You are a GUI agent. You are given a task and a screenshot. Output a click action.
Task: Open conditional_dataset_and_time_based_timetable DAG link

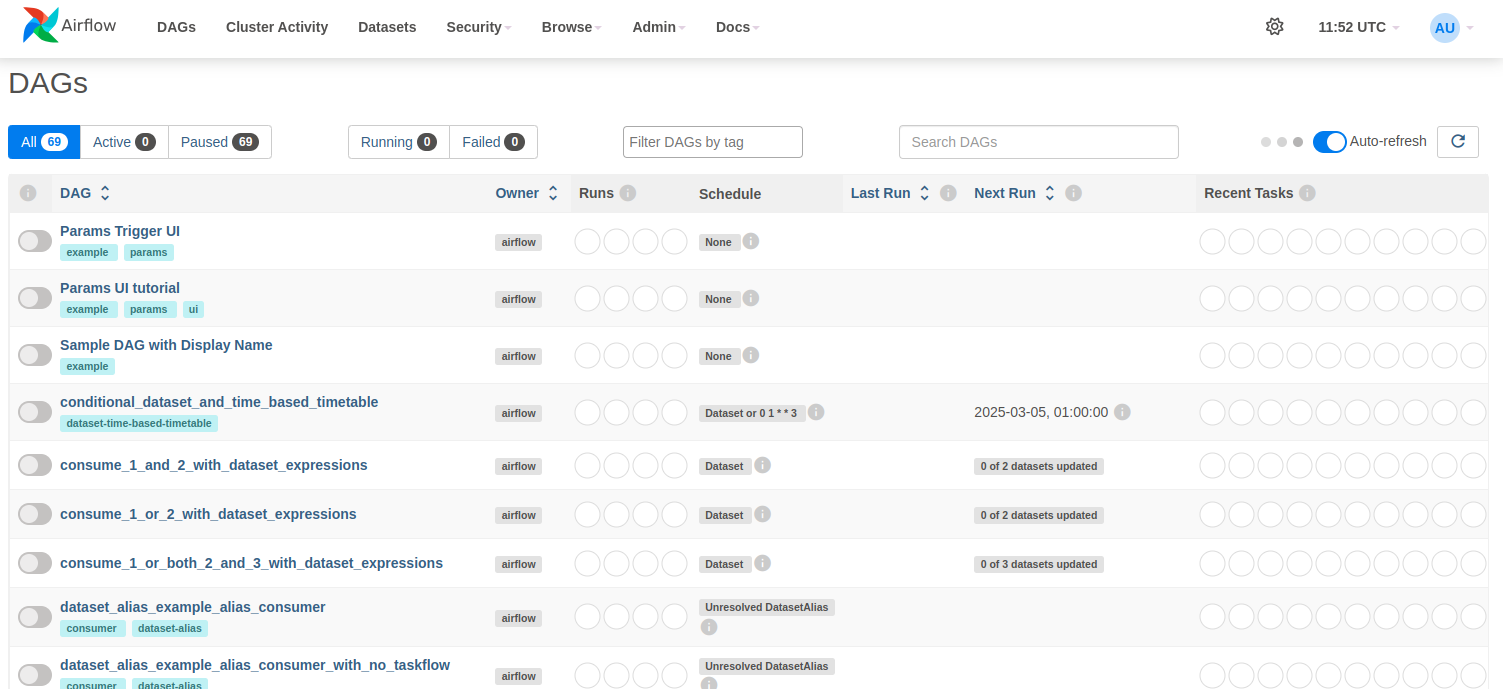click(219, 402)
